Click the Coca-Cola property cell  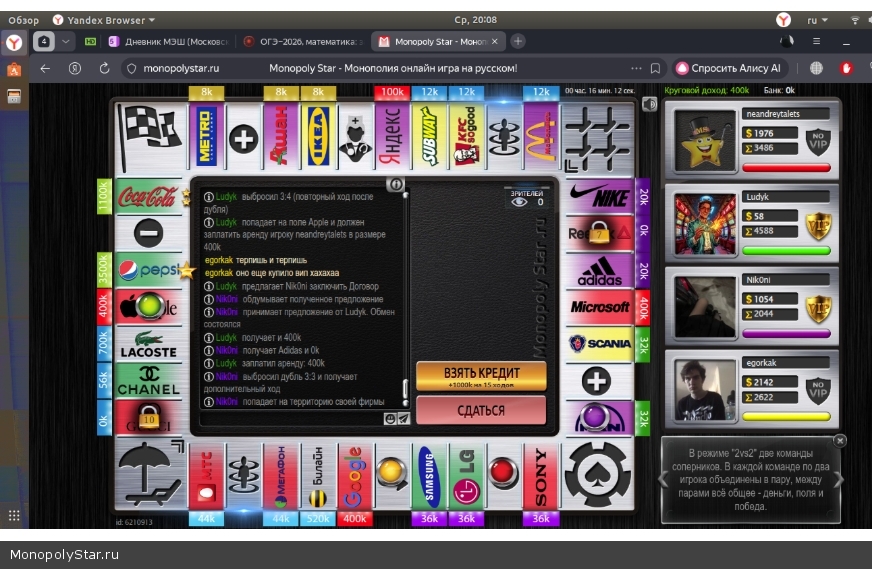coord(148,197)
